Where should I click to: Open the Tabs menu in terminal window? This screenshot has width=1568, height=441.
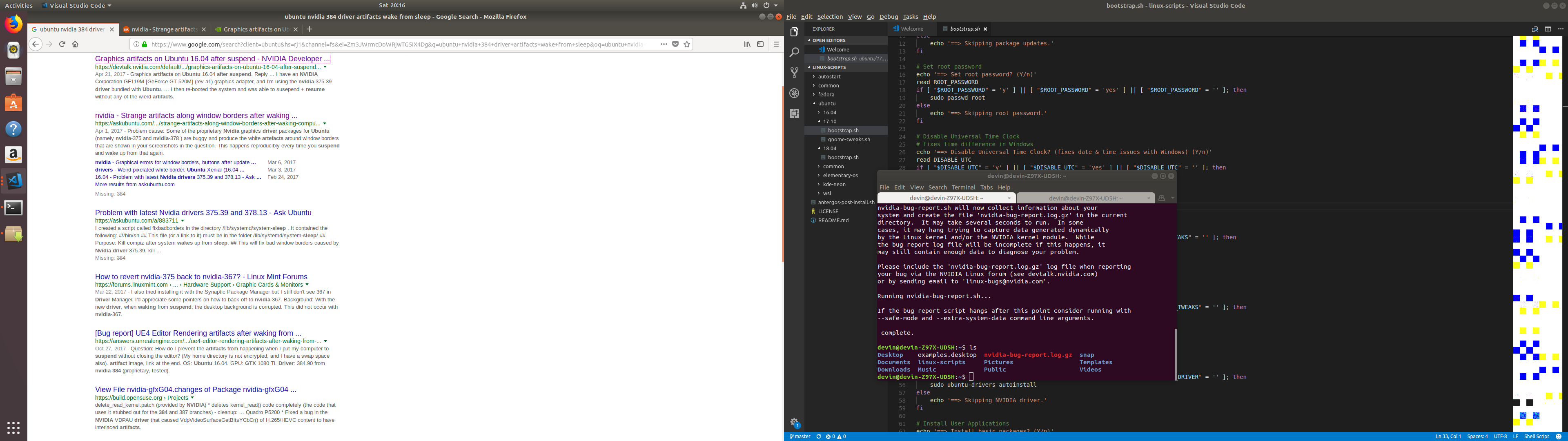986,187
